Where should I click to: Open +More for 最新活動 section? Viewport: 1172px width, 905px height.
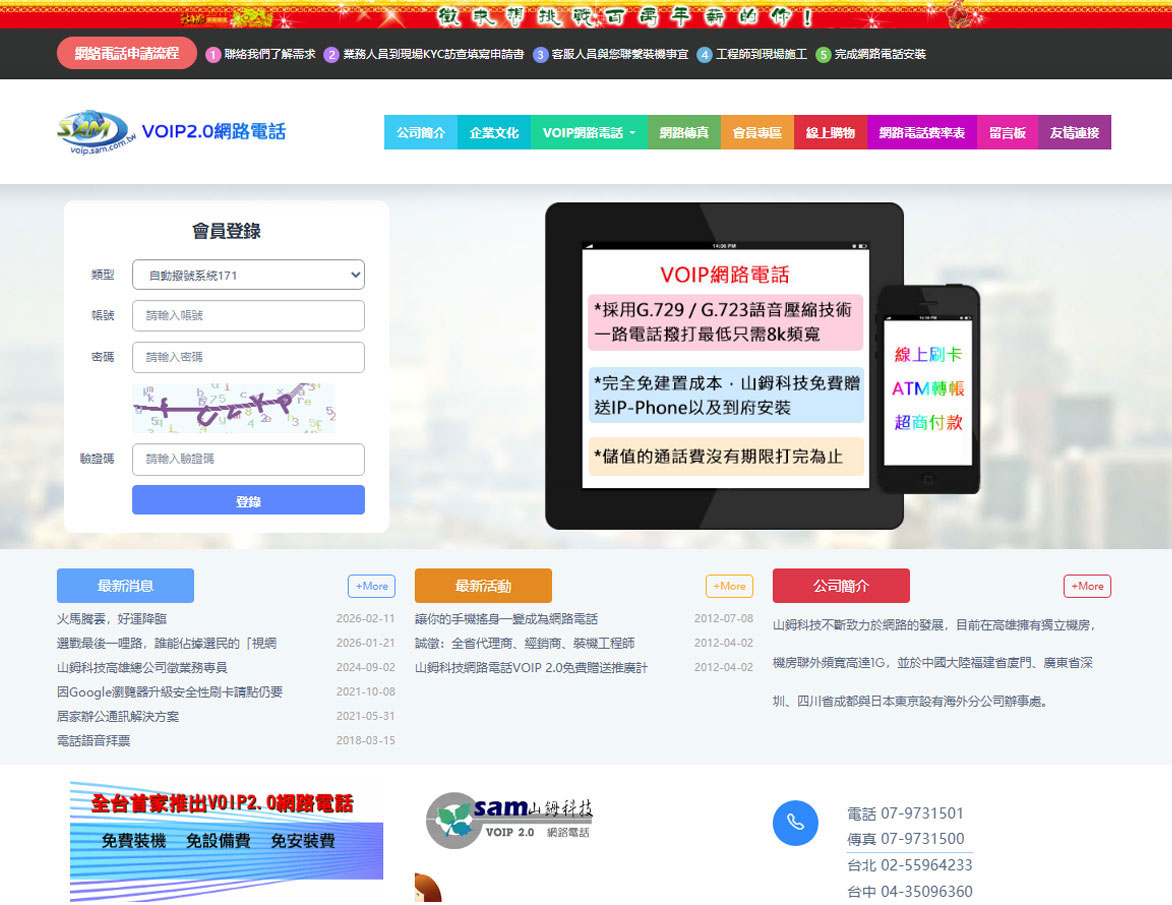729,586
